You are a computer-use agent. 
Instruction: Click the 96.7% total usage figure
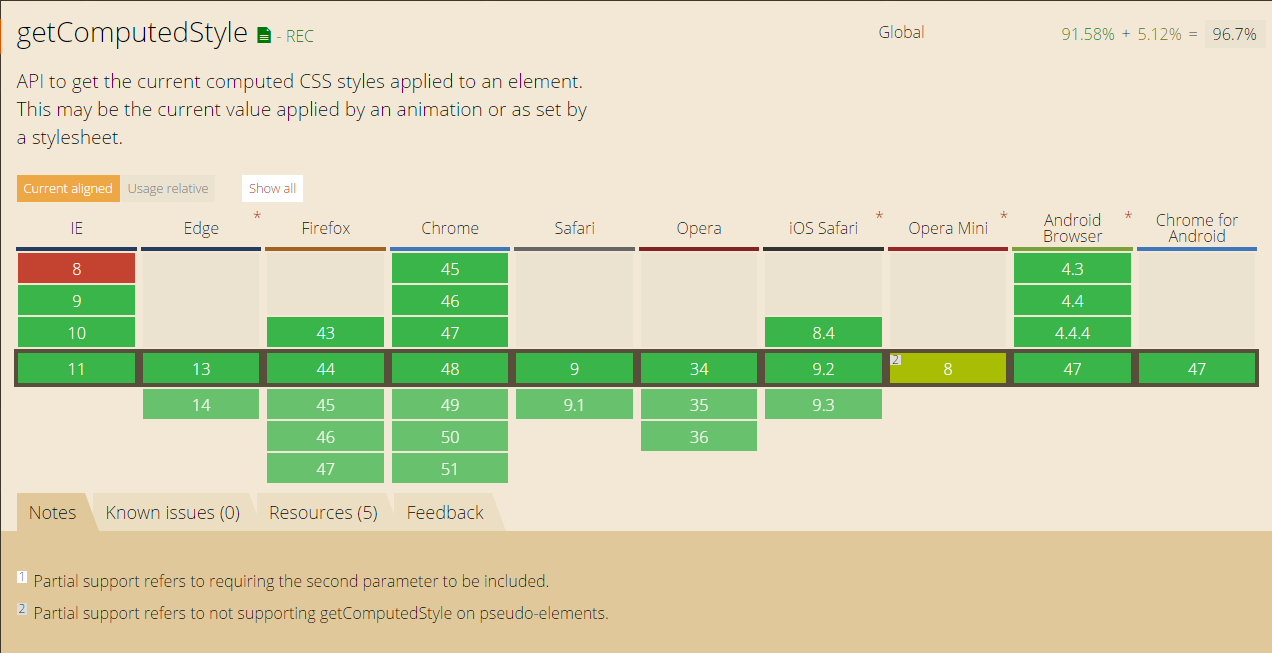click(1234, 34)
